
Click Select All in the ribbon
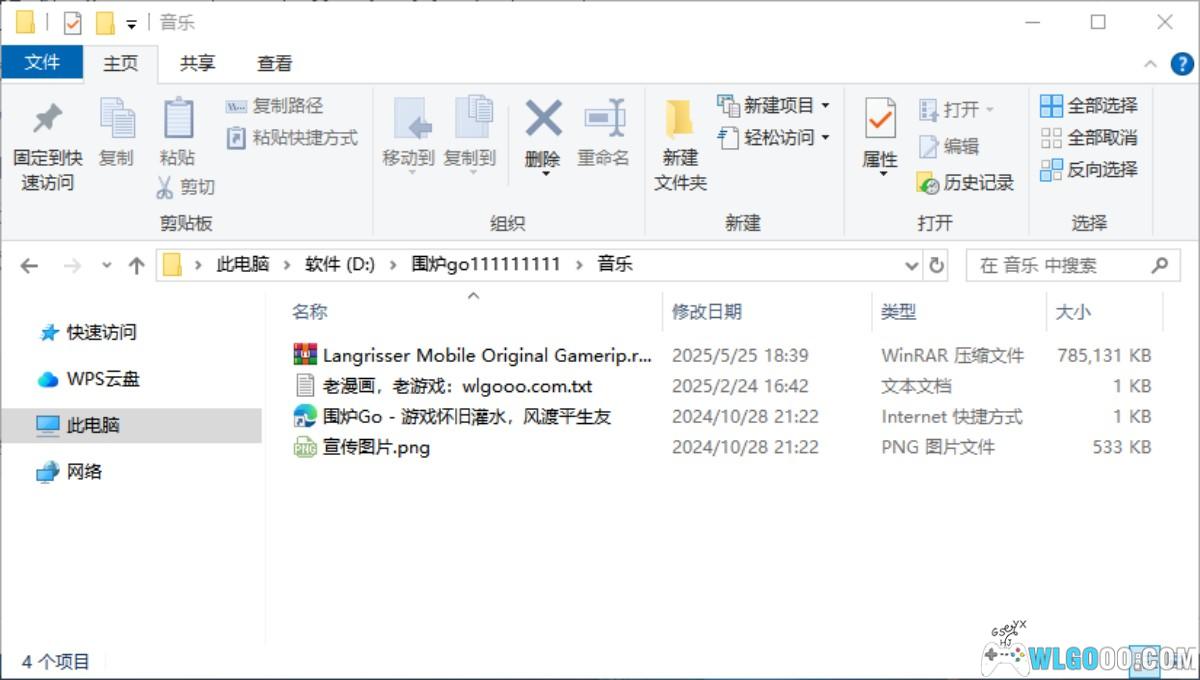click(x=1090, y=105)
